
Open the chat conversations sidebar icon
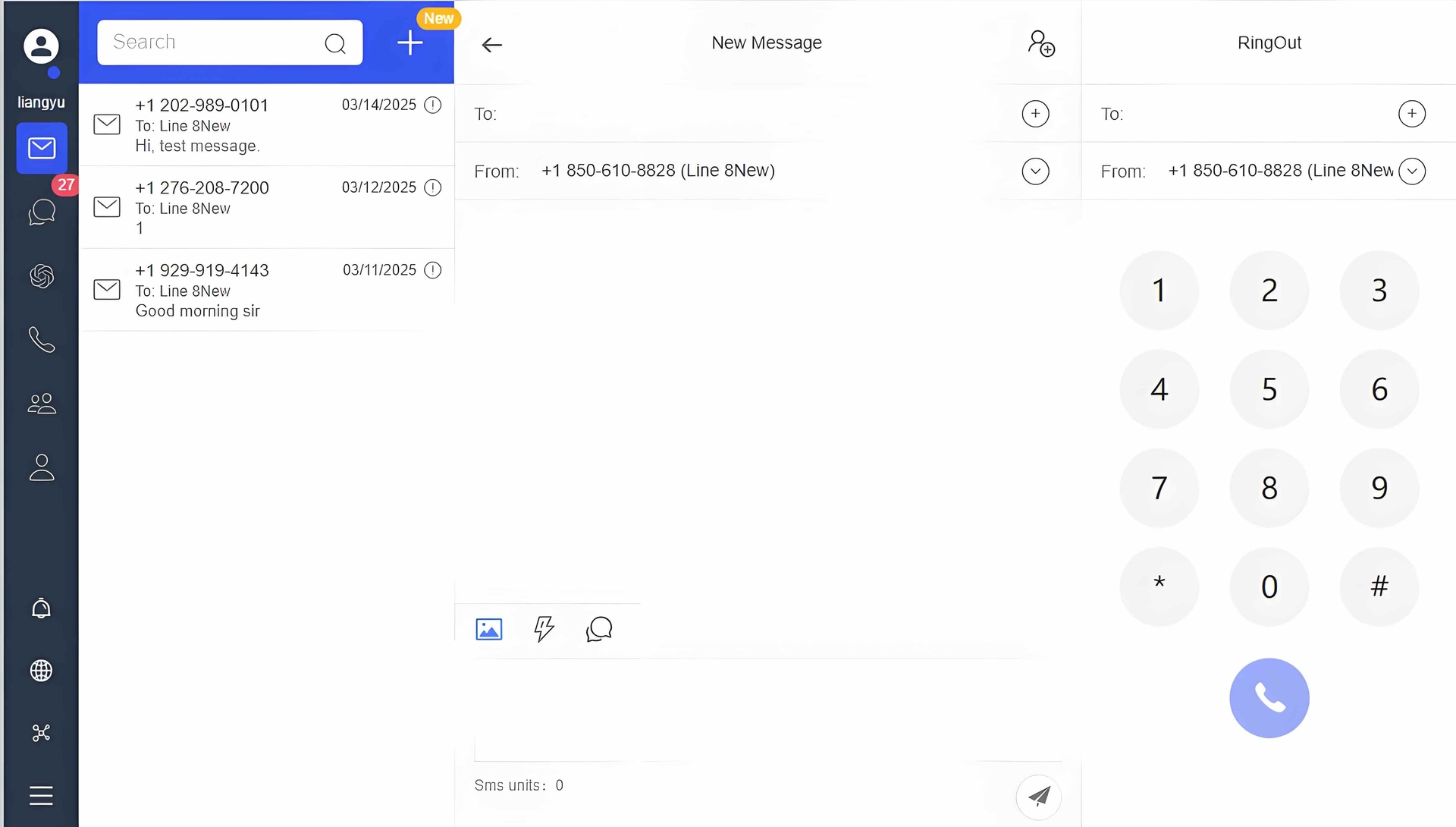[x=42, y=212]
